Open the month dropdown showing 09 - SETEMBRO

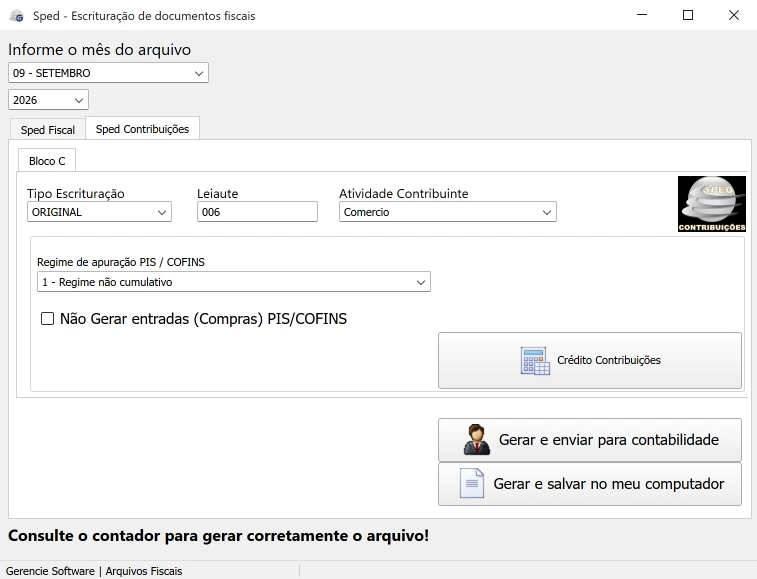coord(108,73)
